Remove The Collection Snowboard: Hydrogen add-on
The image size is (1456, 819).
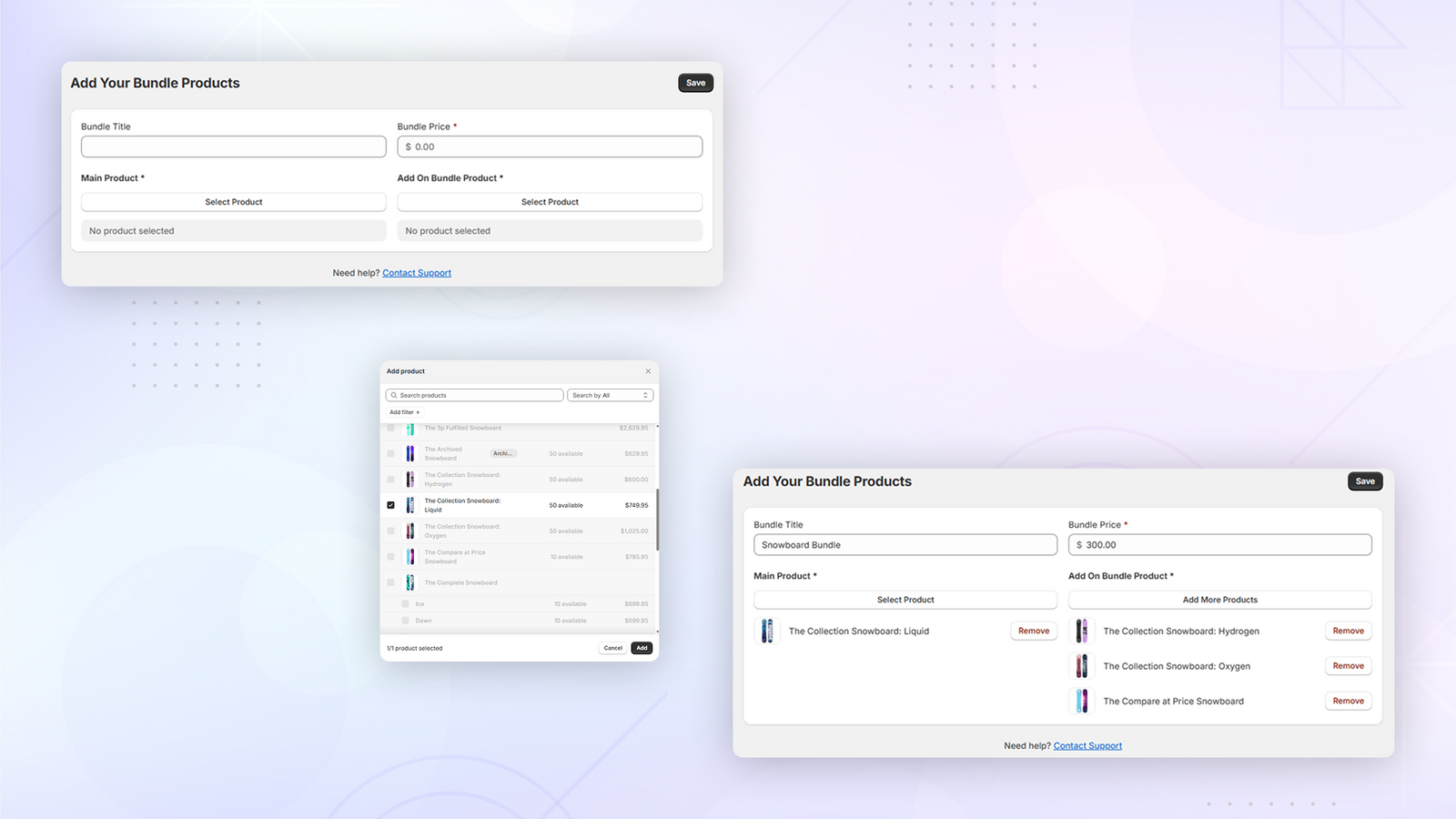pyautogui.click(x=1349, y=631)
